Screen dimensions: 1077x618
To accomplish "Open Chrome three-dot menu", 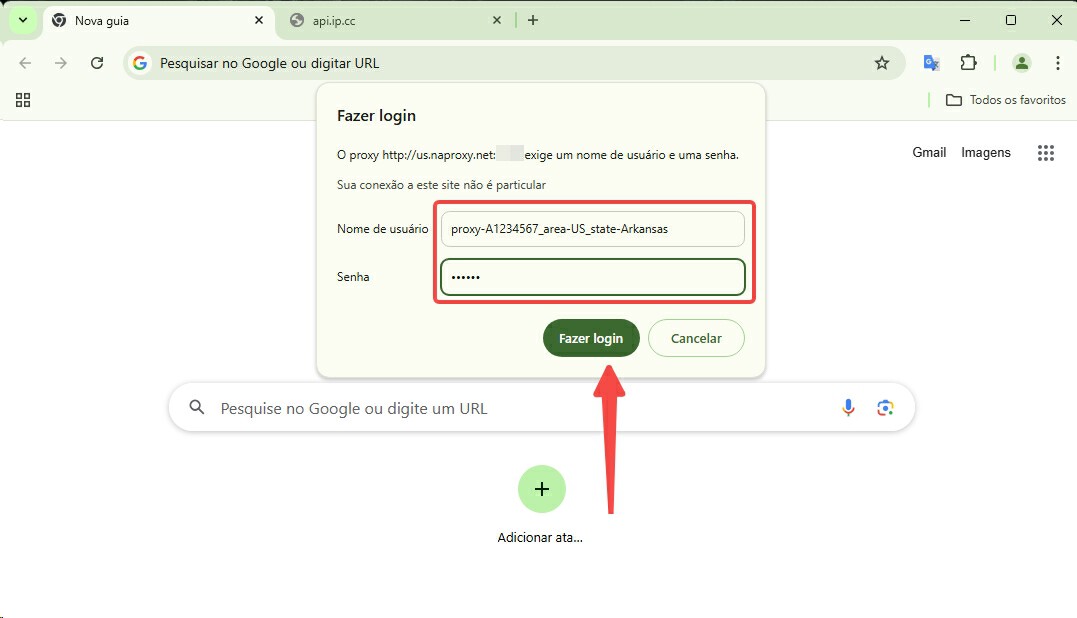I will point(1058,63).
